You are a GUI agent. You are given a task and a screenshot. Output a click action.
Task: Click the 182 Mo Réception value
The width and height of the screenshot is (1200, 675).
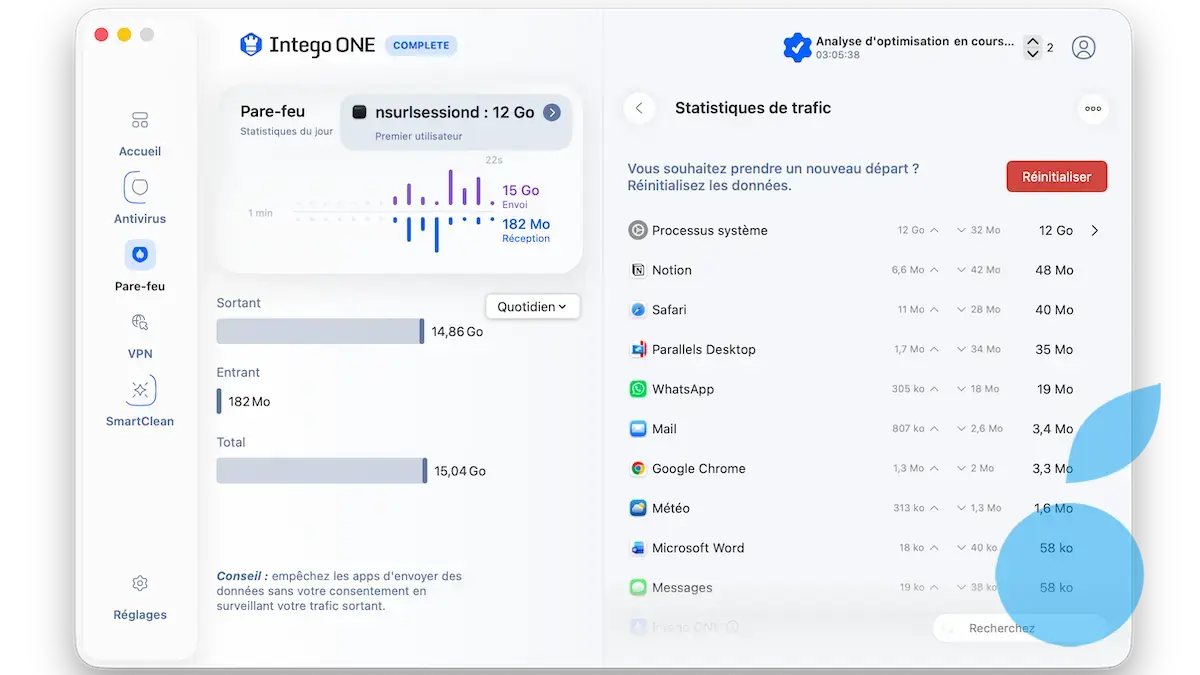[526, 224]
